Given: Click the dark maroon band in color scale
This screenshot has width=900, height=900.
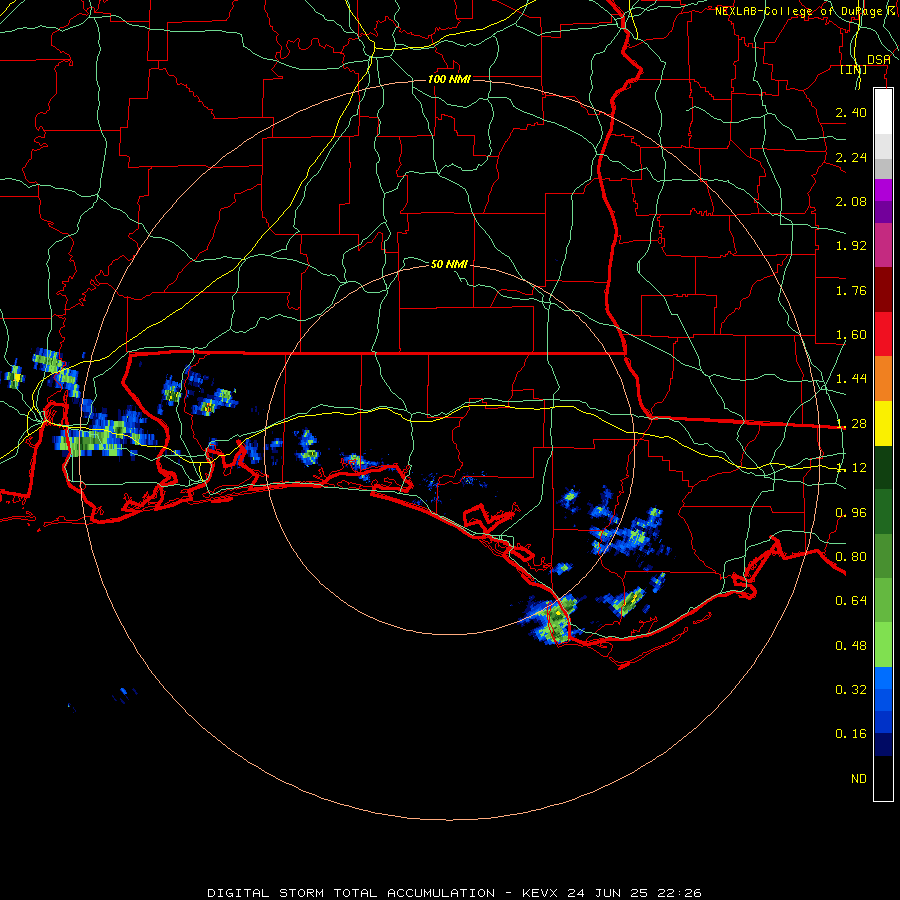Looking at the screenshot, I should 883,290.
